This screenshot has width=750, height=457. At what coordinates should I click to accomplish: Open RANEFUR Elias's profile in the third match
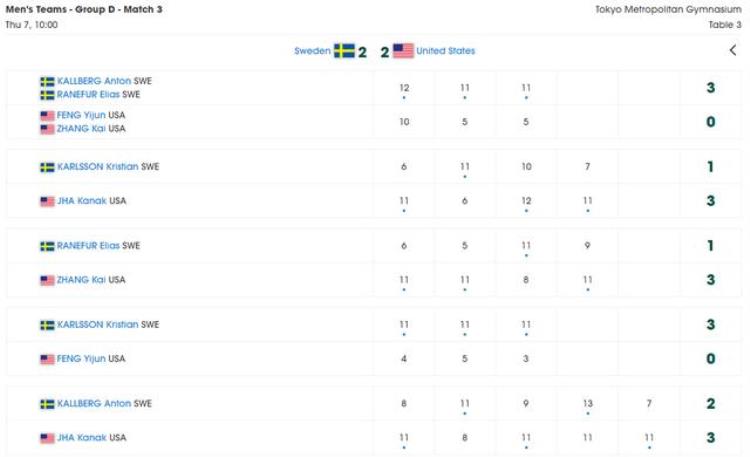click(x=89, y=246)
